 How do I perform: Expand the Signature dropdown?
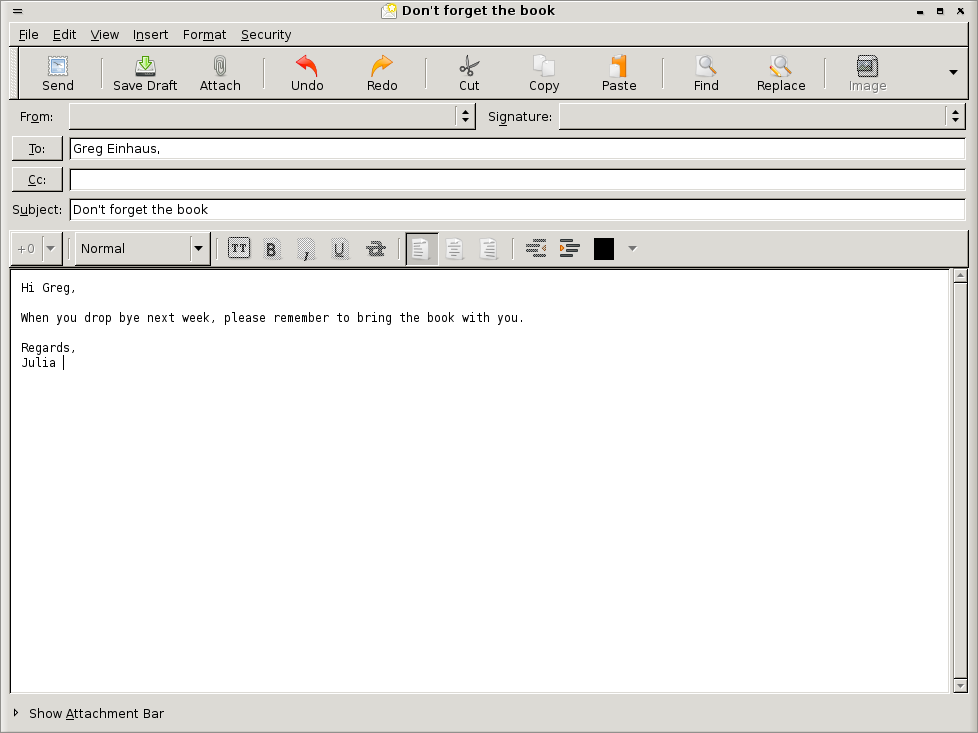click(x=955, y=117)
